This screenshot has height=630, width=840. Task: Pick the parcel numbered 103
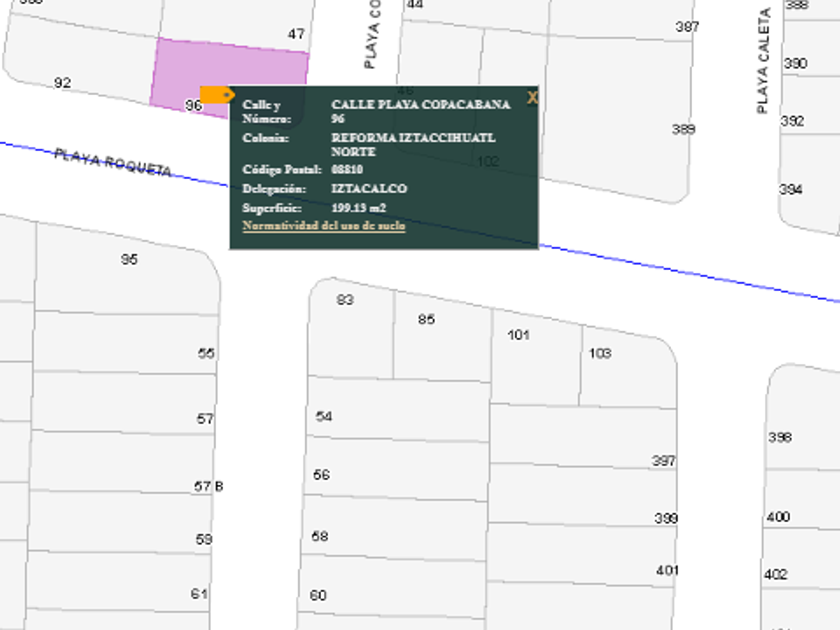point(600,354)
